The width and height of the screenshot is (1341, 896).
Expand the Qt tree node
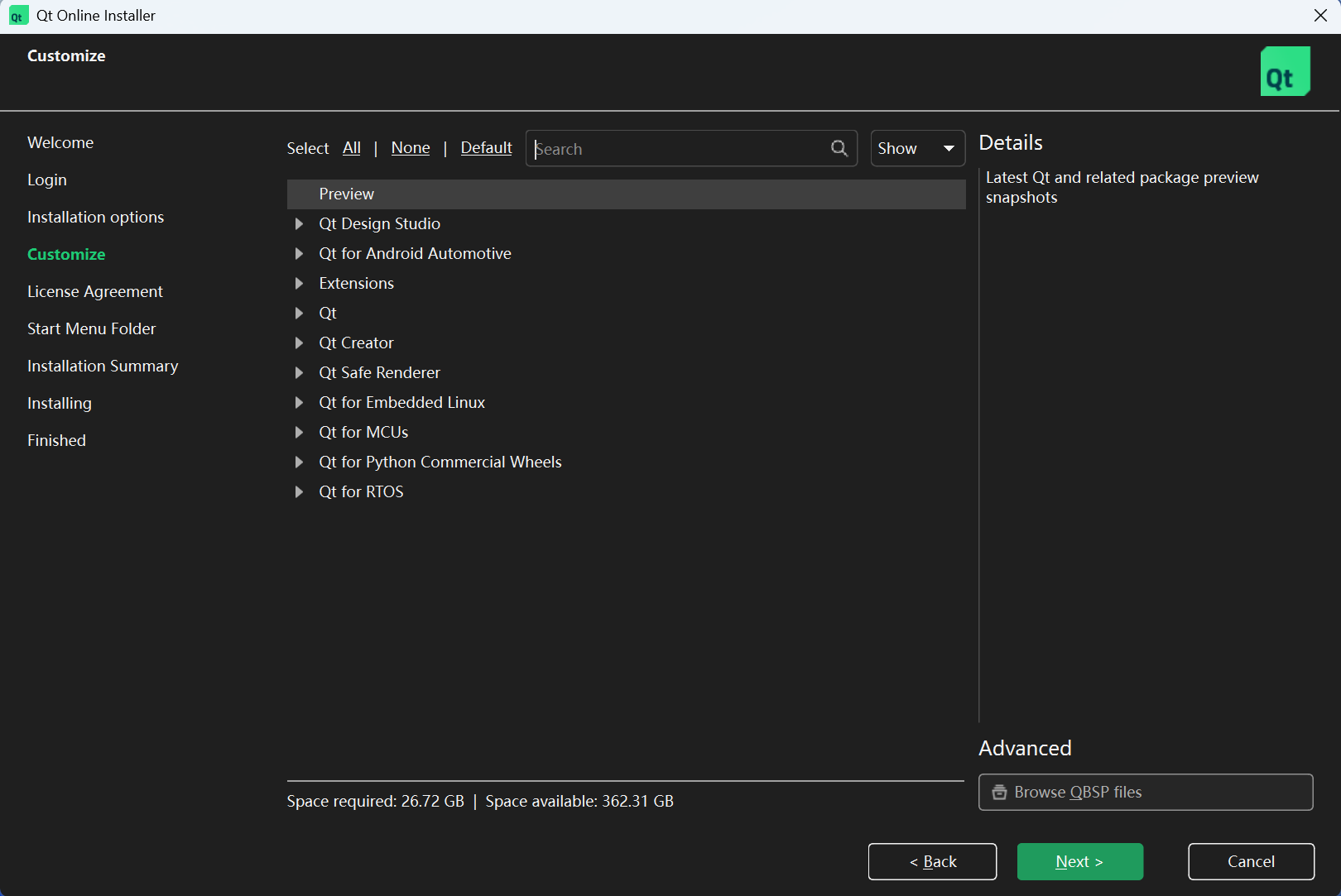click(299, 314)
